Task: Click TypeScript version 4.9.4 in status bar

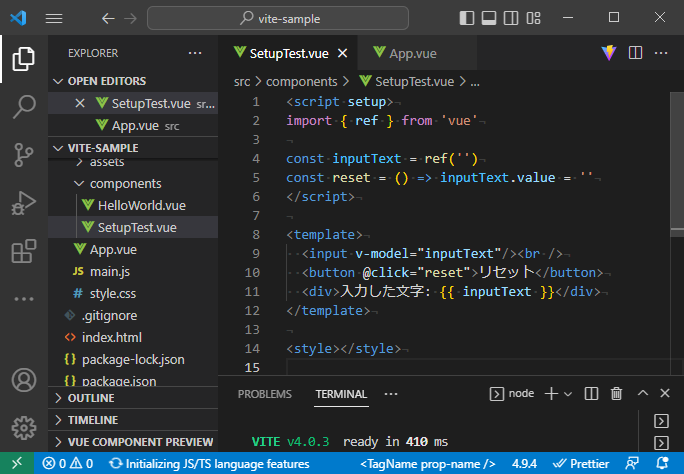Action: [x=524, y=463]
